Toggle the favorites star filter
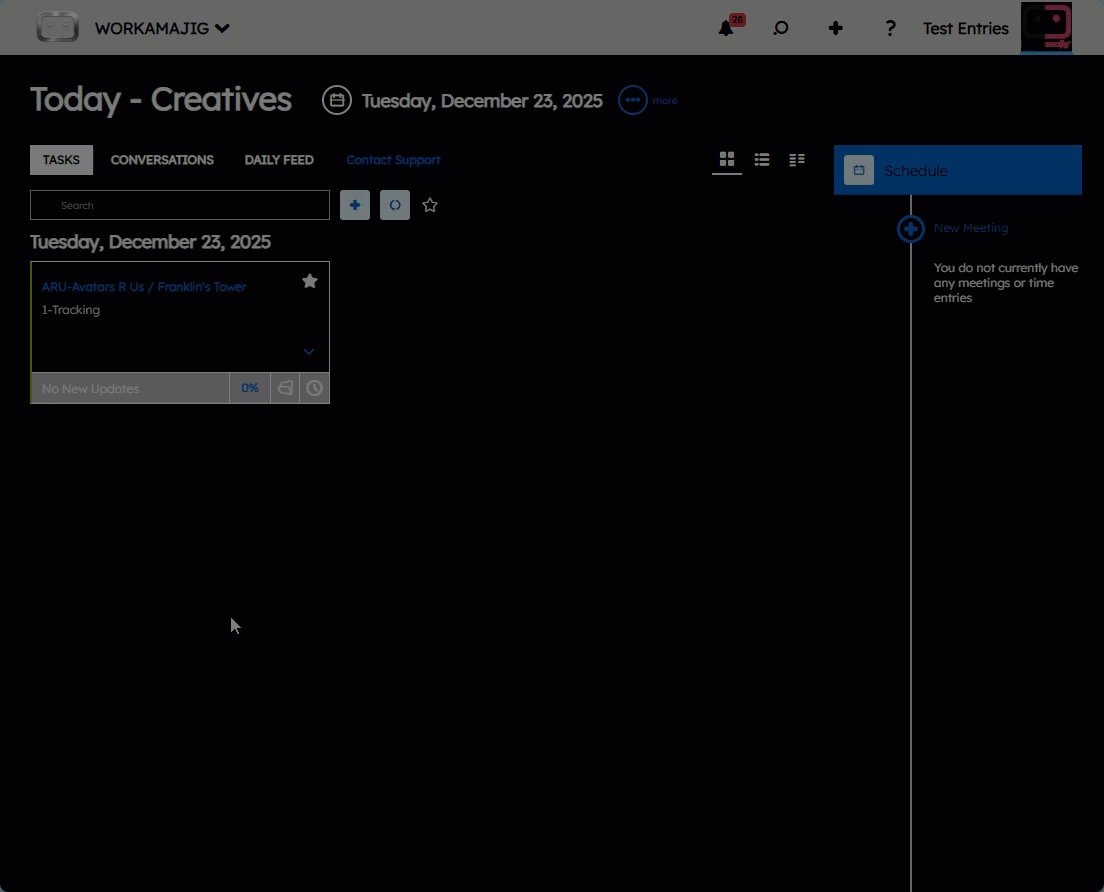 click(x=429, y=205)
